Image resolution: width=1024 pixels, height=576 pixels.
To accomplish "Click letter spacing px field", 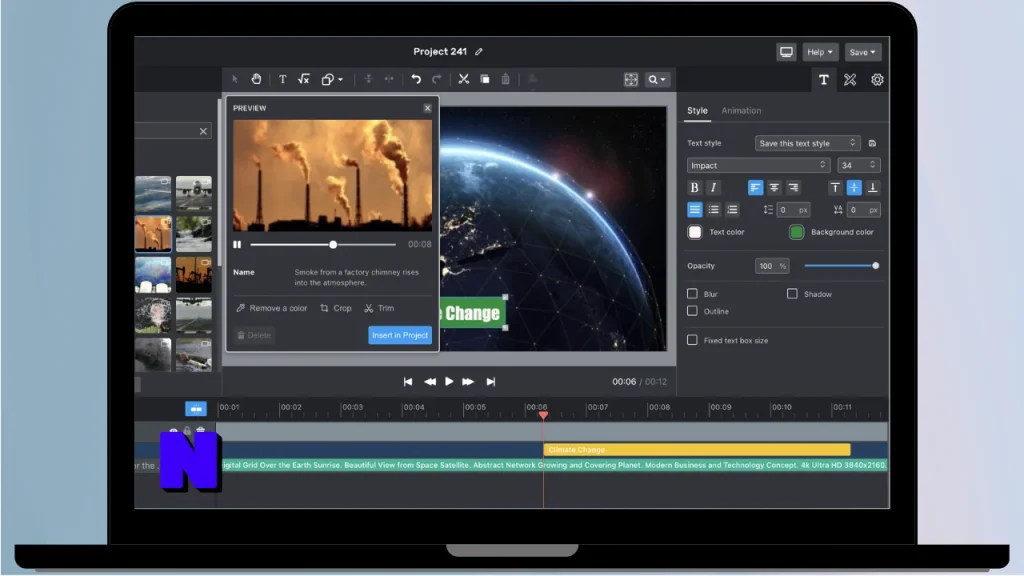I will [863, 210].
